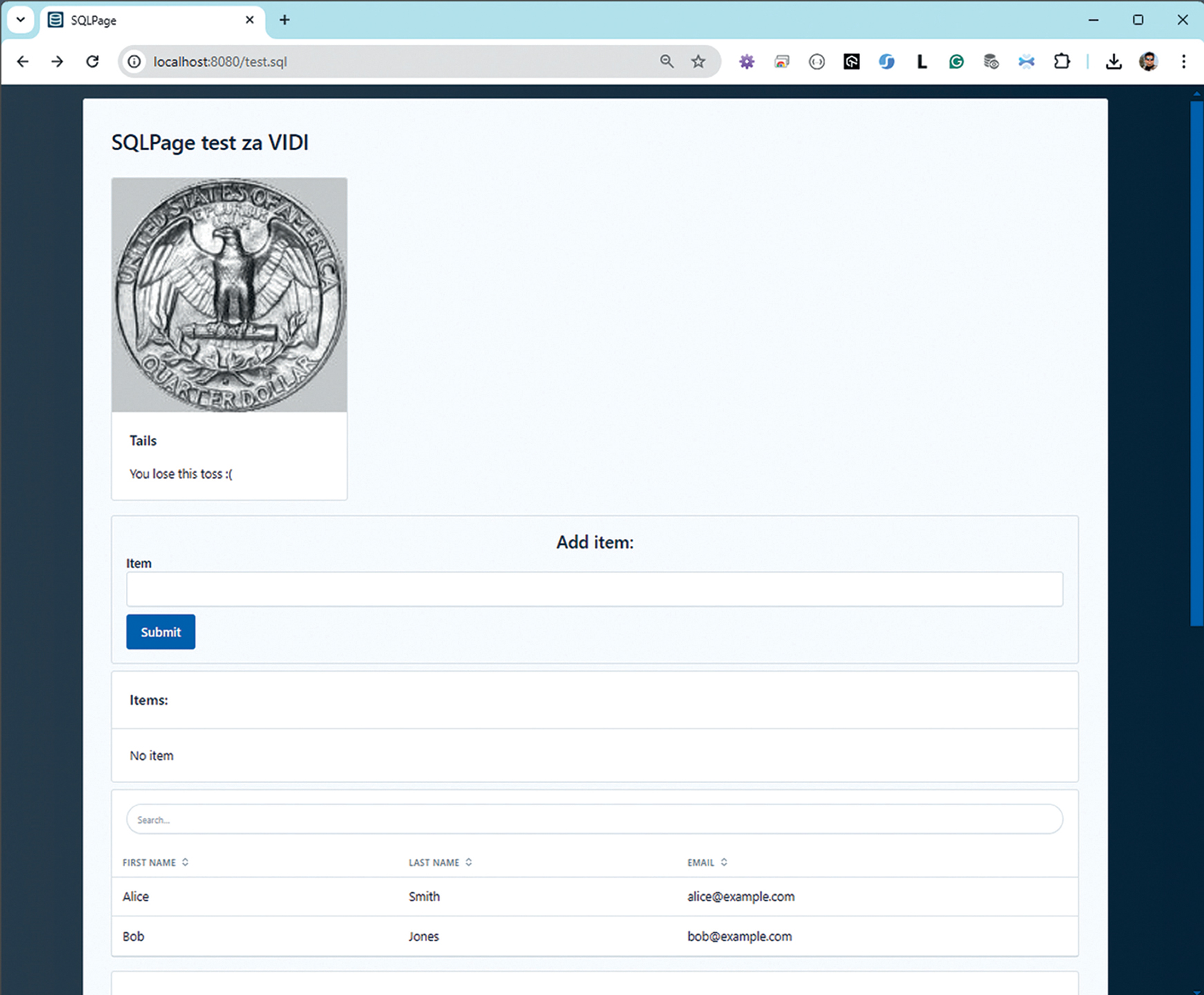Open the purple gear extension icon
The height and width of the screenshot is (995, 1204).
coord(746,61)
